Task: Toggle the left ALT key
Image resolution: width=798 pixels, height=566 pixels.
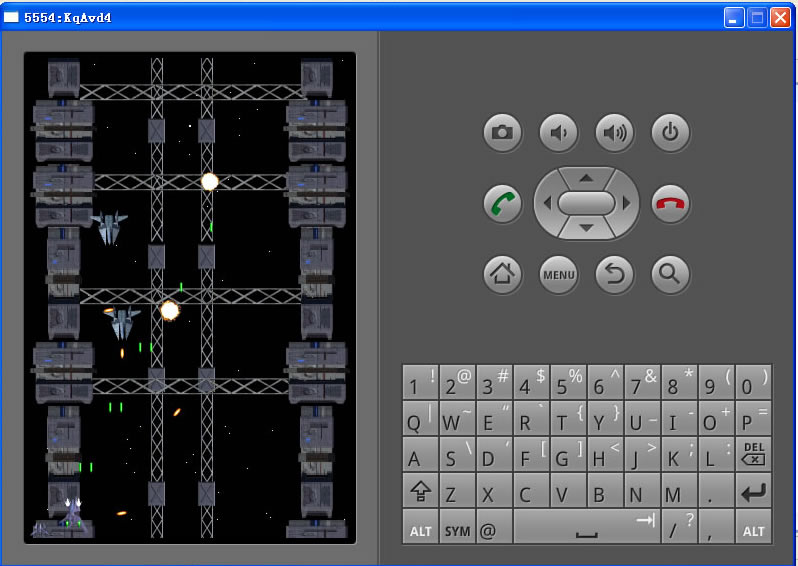Action: tap(421, 529)
